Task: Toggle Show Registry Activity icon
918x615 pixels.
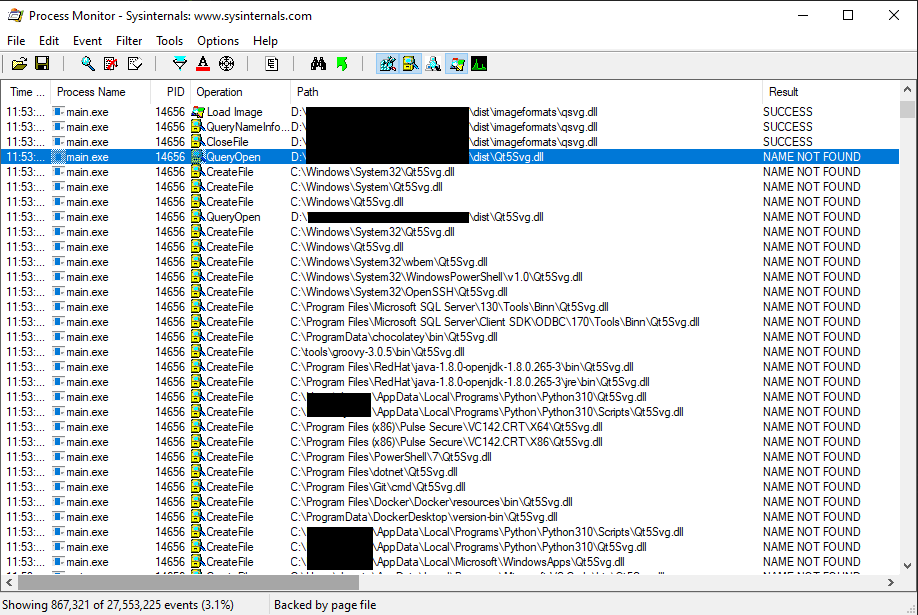Action: tap(388, 64)
